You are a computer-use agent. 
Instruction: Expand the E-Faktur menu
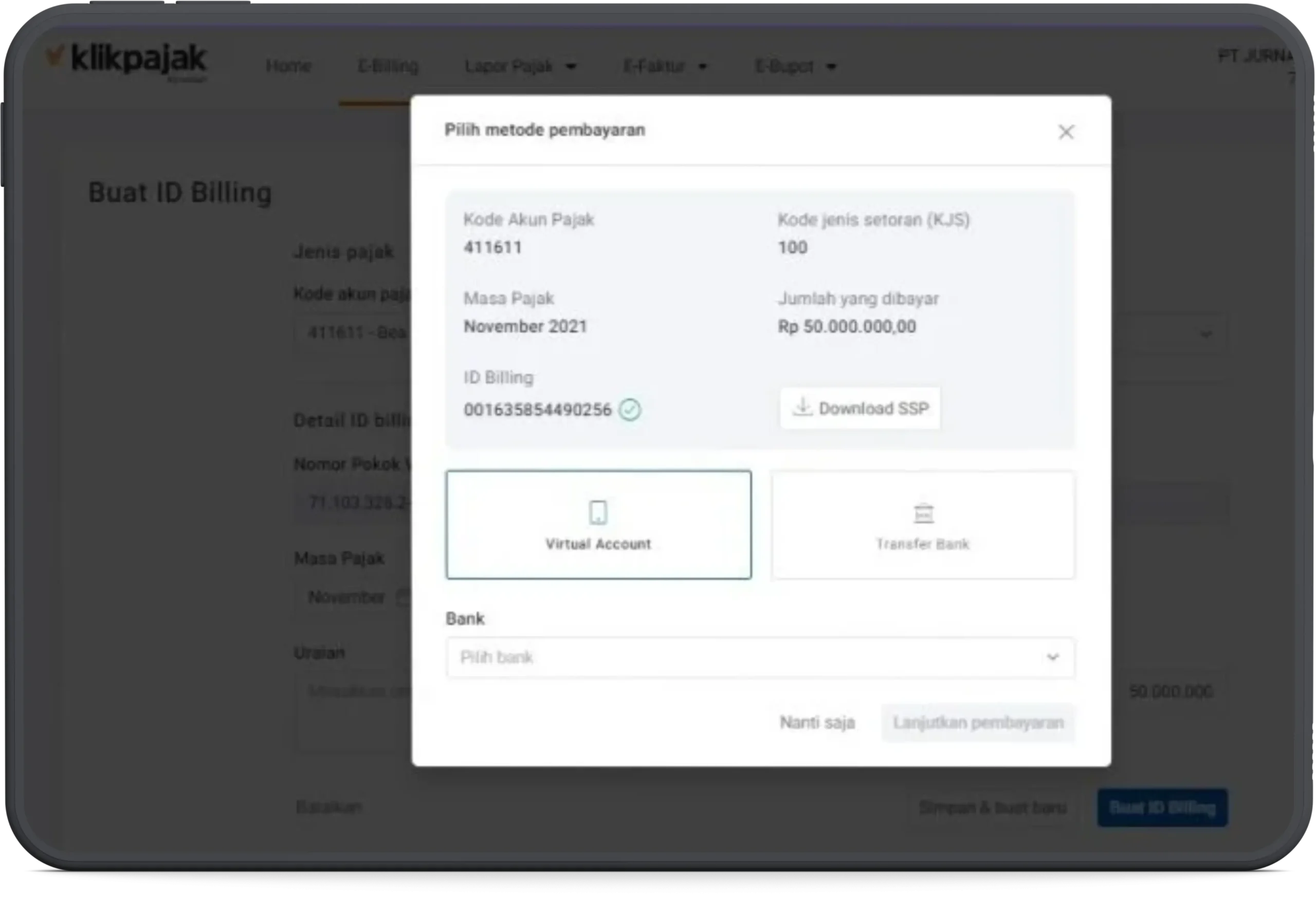pyautogui.click(x=665, y=67)
